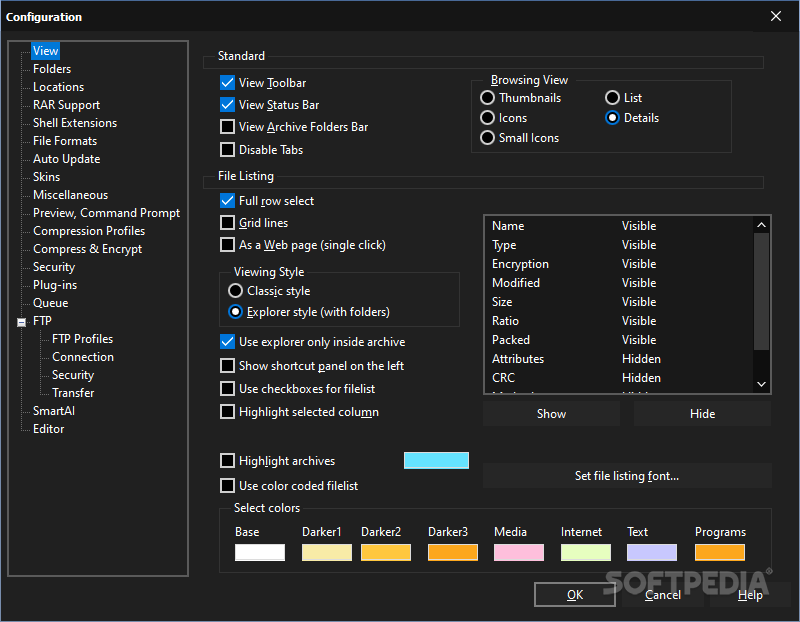Change the Darker3 color swatch
The height and width of the screenshot is (622, 800).
pyautogui.click(x=453, y=552)
